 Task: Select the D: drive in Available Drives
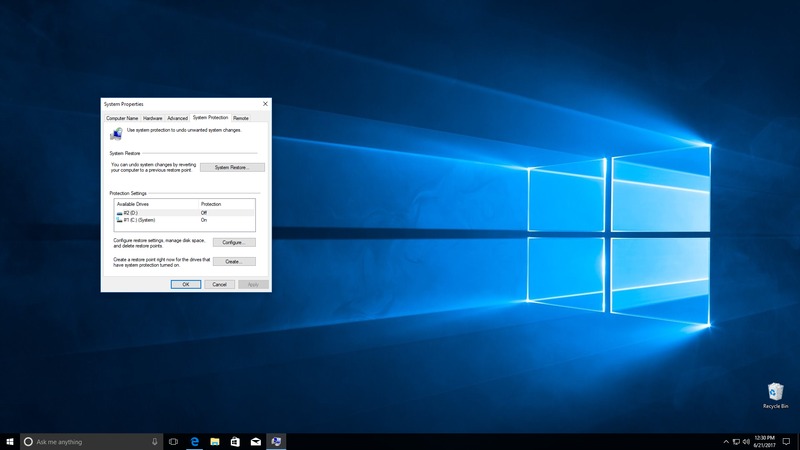coord(130,212)
